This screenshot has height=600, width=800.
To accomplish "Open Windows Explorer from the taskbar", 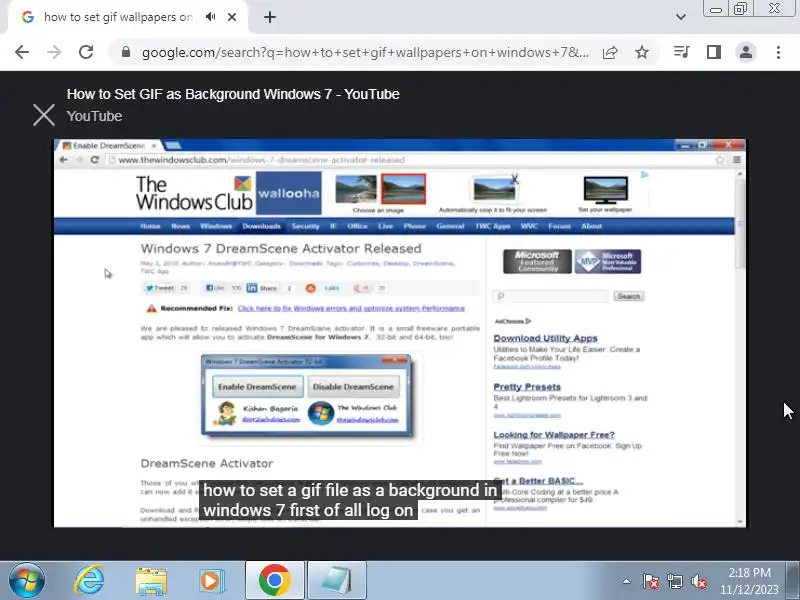I will (151, 581).
